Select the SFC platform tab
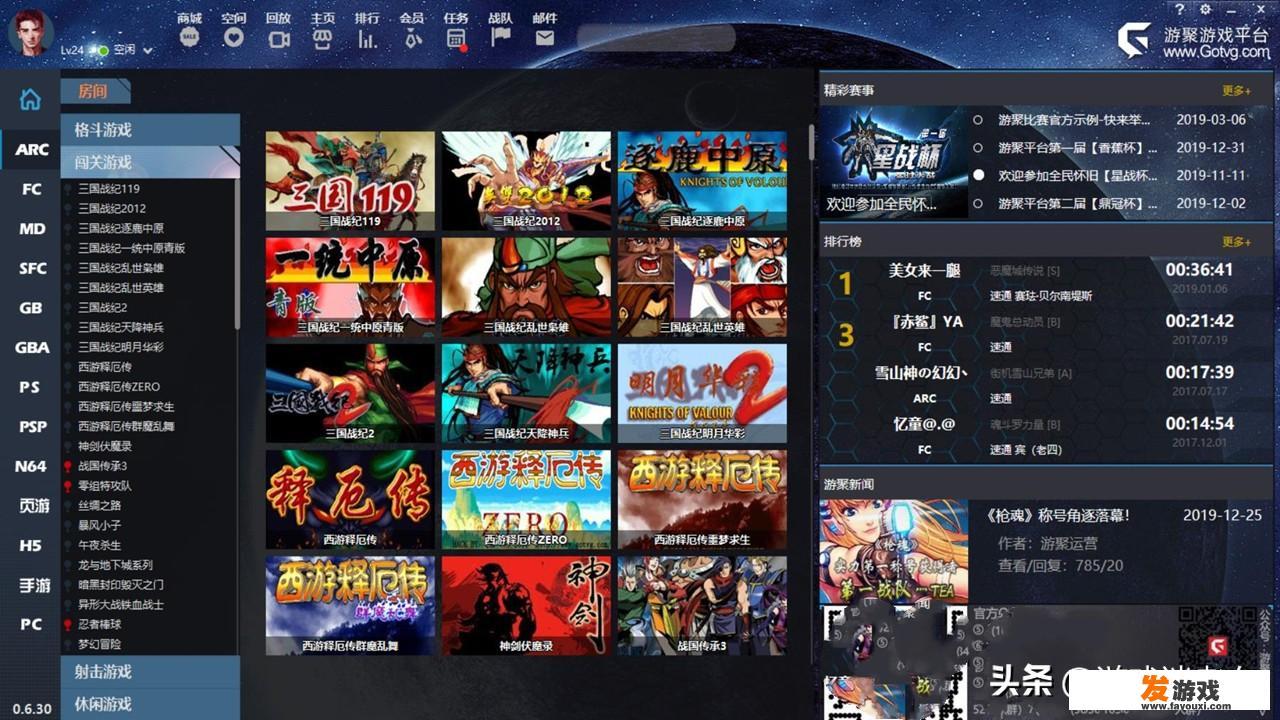The width and height of the screenshot is (1280, 720). 32,268
